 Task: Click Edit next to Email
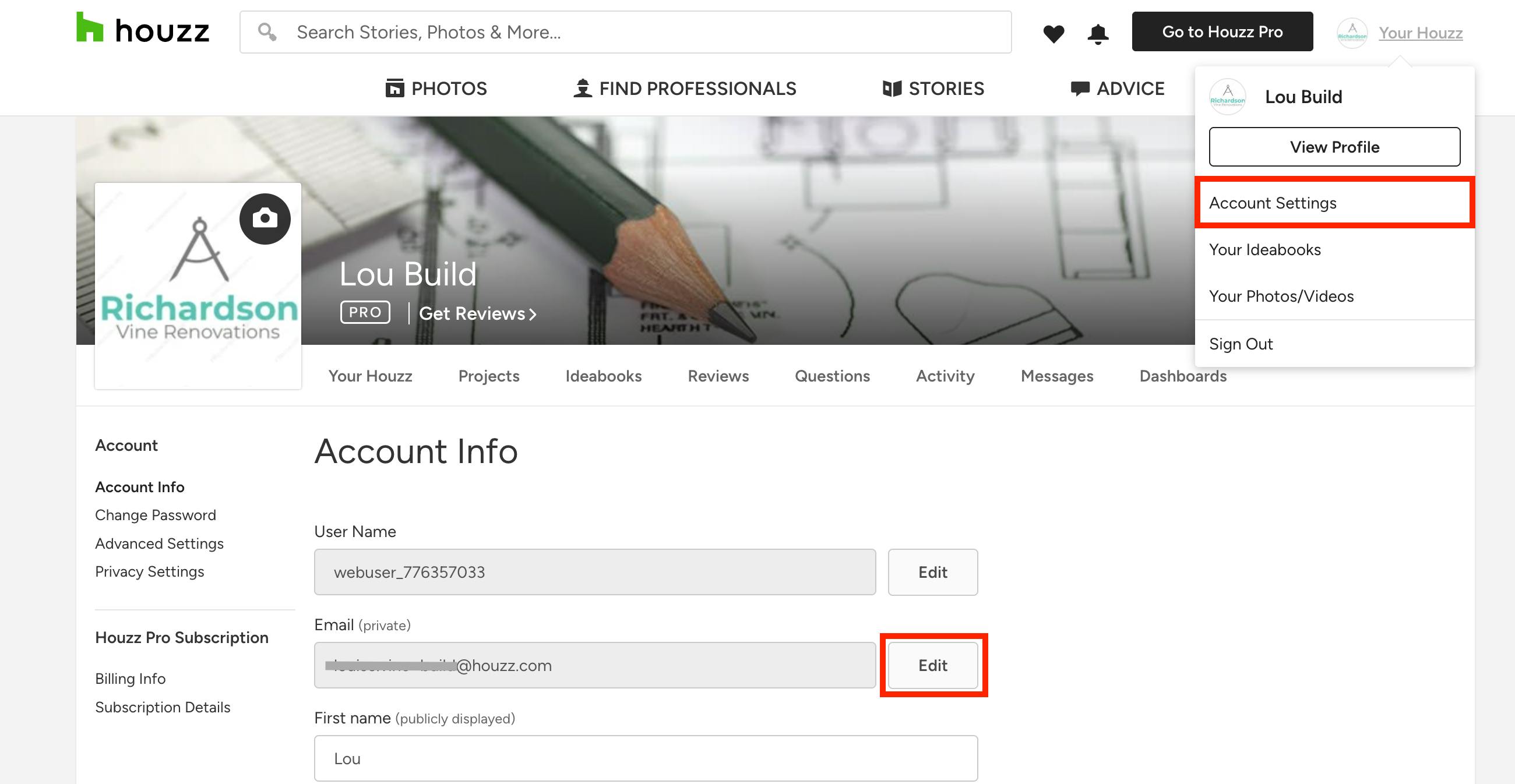coord(933,665)
